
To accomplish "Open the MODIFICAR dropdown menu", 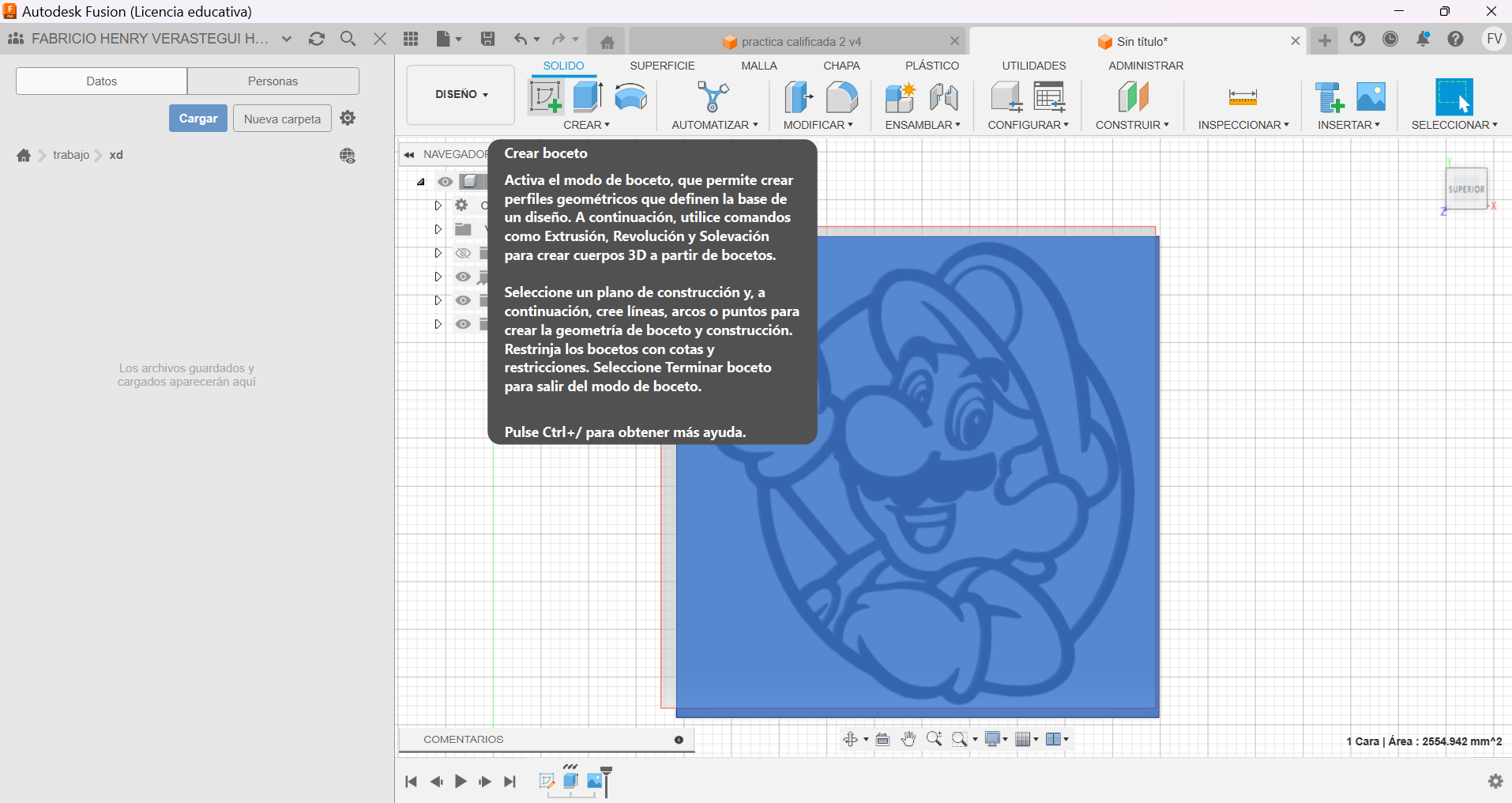I will (x=818, y=125).
